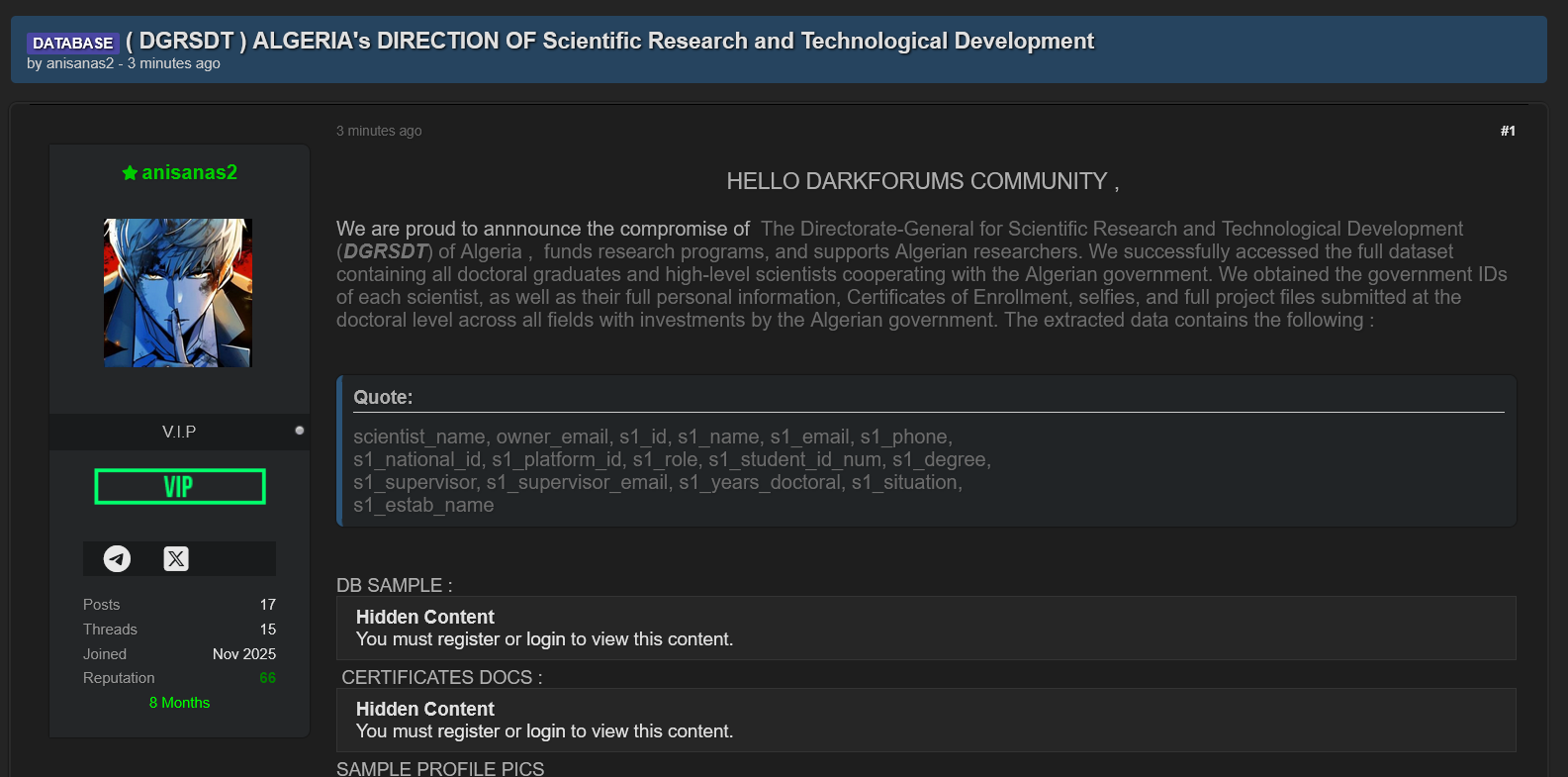Click the 'Quote:' header

383,397
